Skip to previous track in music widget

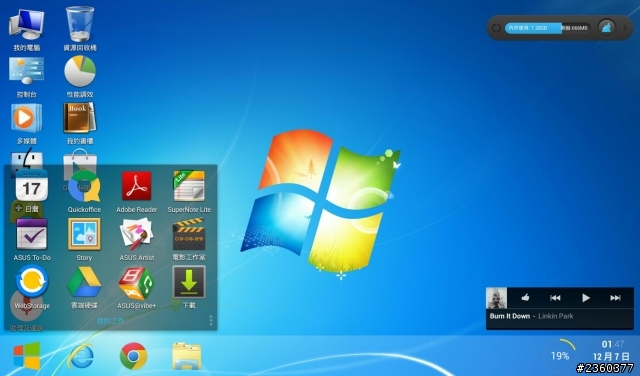click(x=555, y=298)
